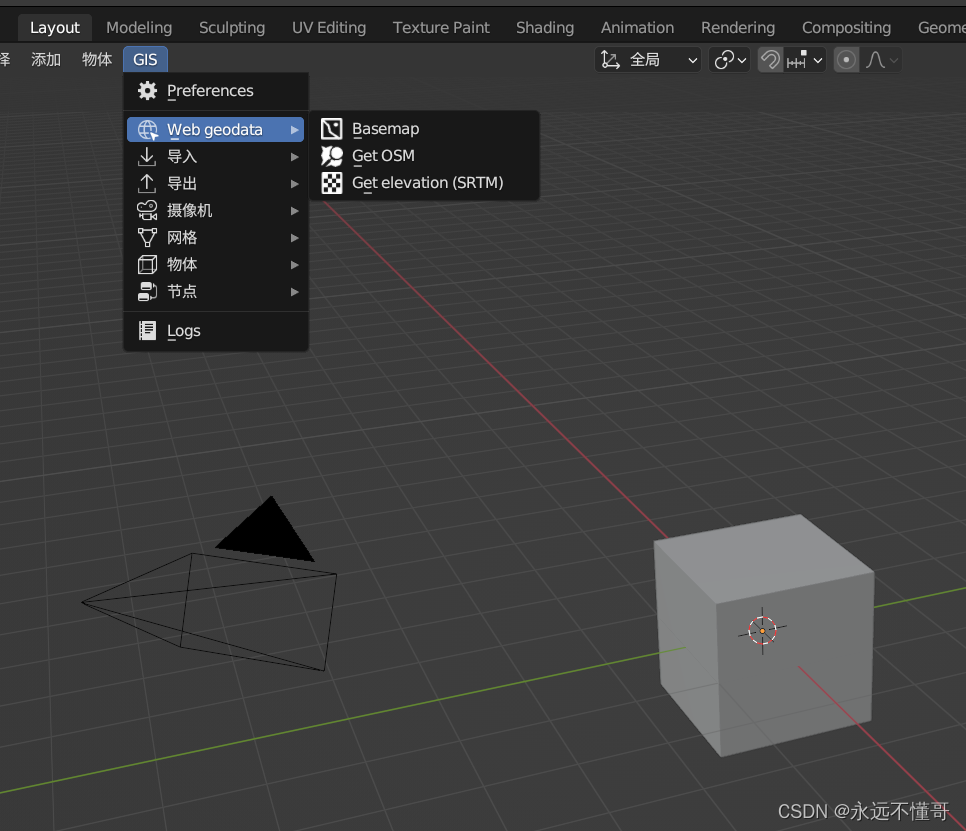Click the export upload-arrow icon
The image size is (966, 831).
tap(147, 184)
